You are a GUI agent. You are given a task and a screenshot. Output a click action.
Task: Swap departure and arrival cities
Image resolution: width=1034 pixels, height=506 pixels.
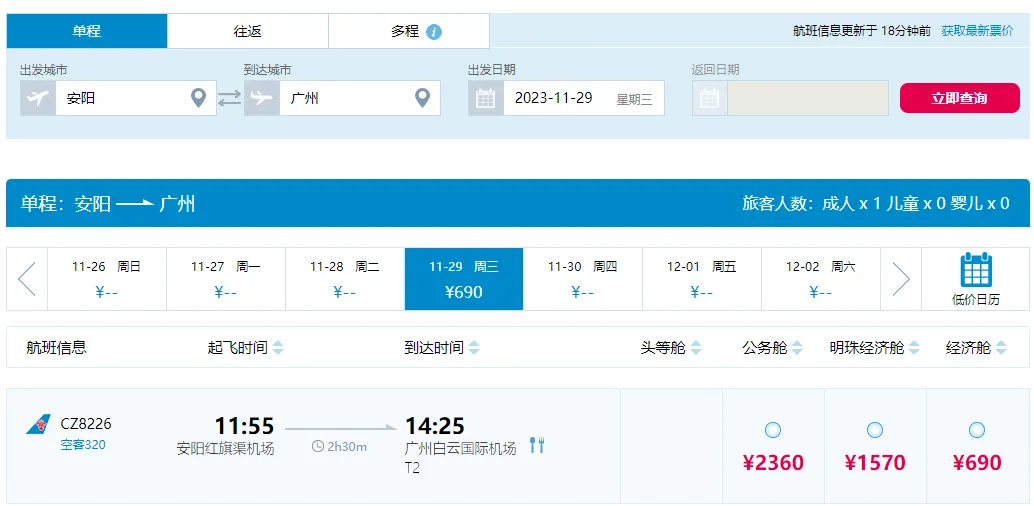point(230,98)
